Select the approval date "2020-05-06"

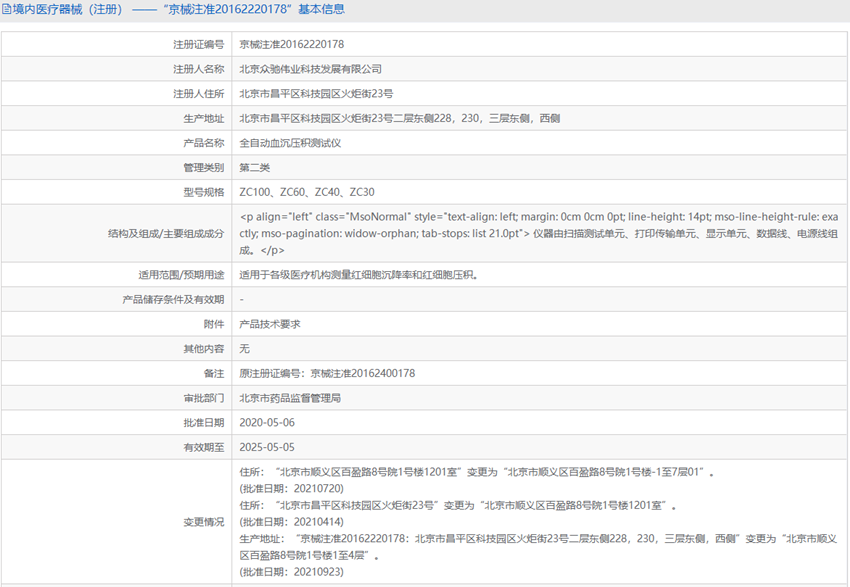(x=267, y=423)
